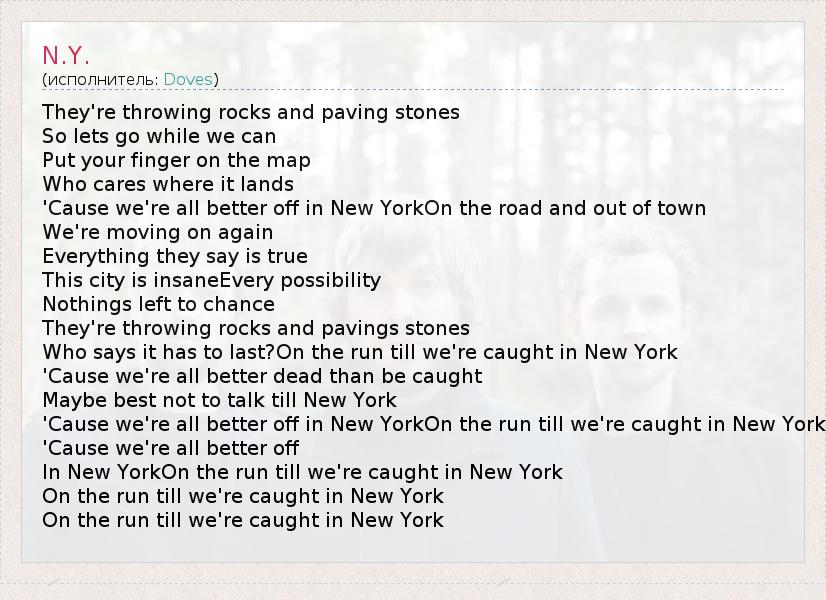Click the lyric 'We're moving on again'
The width and height of the screenshot is (826, 600).
tap(158, 232)
